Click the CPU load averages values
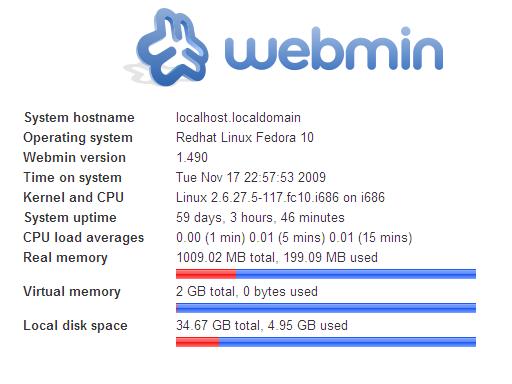Image resolution: width=512 pixels, height=384 pixels. 294,238
